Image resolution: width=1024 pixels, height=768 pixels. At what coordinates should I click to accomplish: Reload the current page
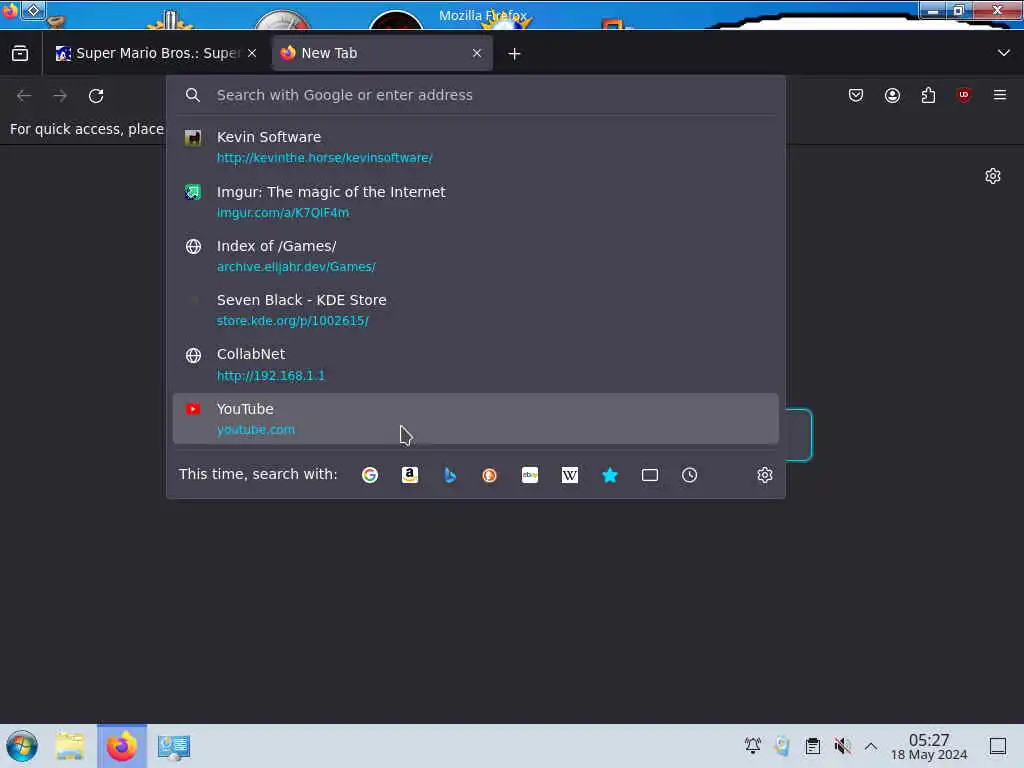click(x=96, y=96)
